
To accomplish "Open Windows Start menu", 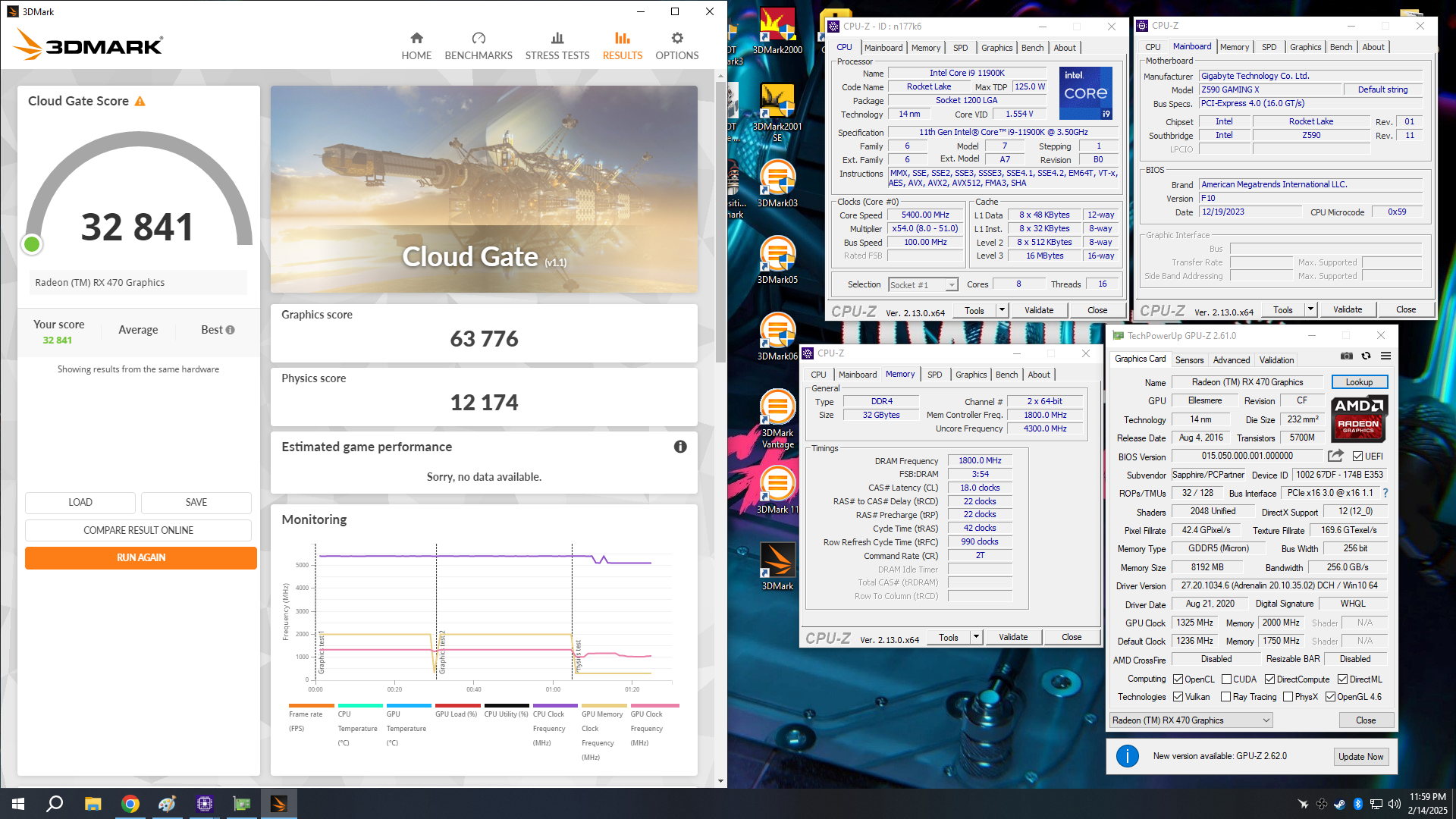I will pos(18,804).
